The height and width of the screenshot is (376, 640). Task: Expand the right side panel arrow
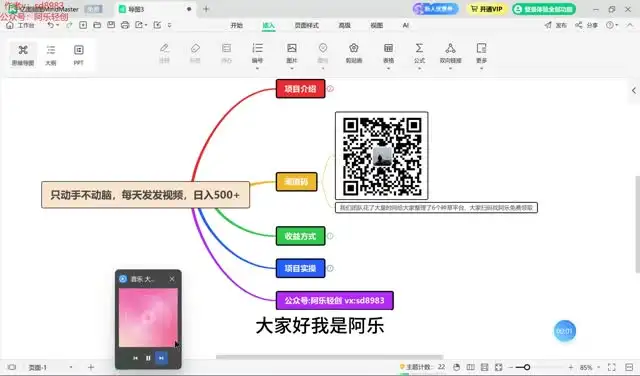point(633,91)
